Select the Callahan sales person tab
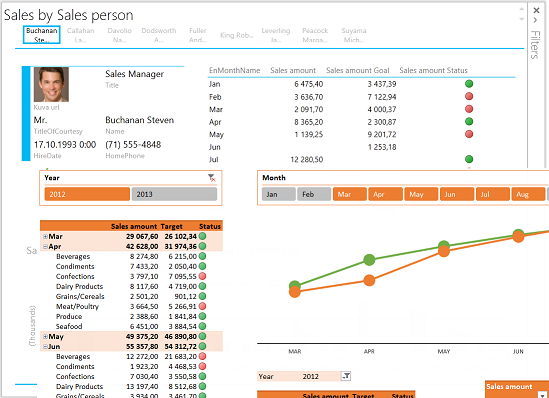This screenshot has height=398, width=549. (81, 35)
